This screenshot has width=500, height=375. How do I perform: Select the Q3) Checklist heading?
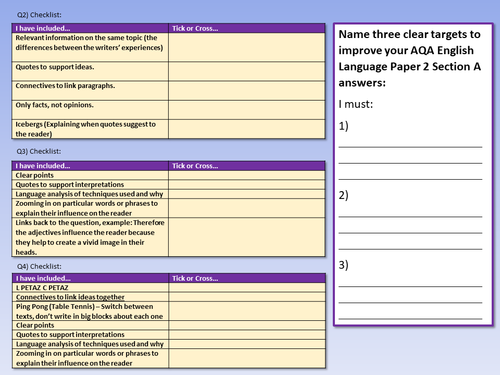39,151
